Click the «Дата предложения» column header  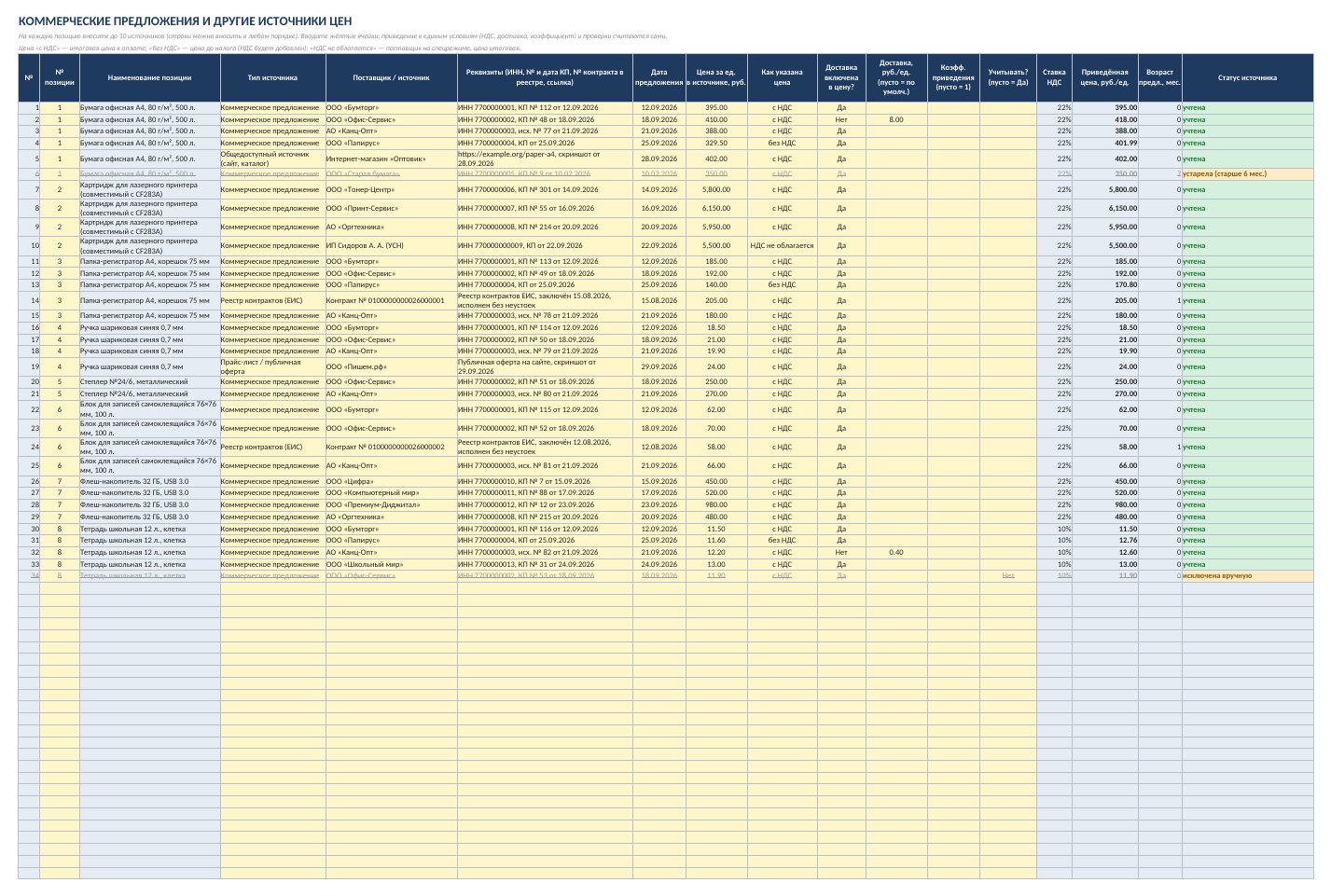[x=659, y=78]
